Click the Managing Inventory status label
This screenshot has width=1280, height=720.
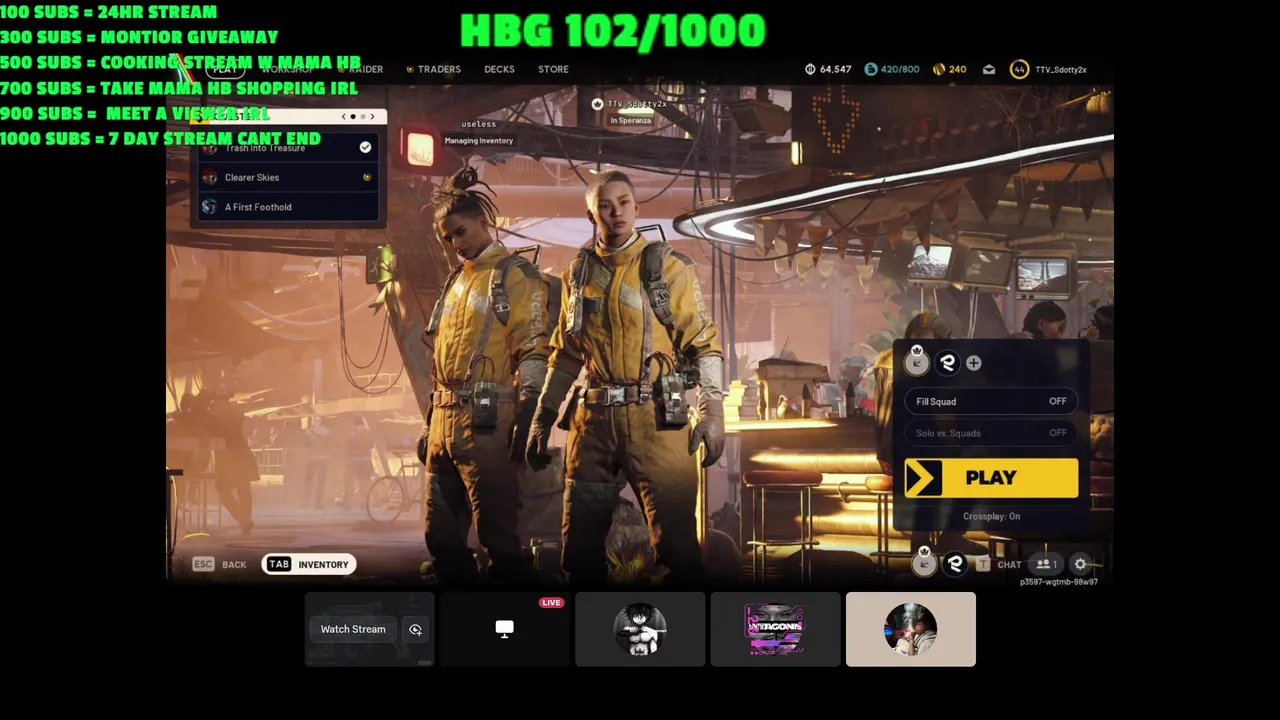[479, 141]
